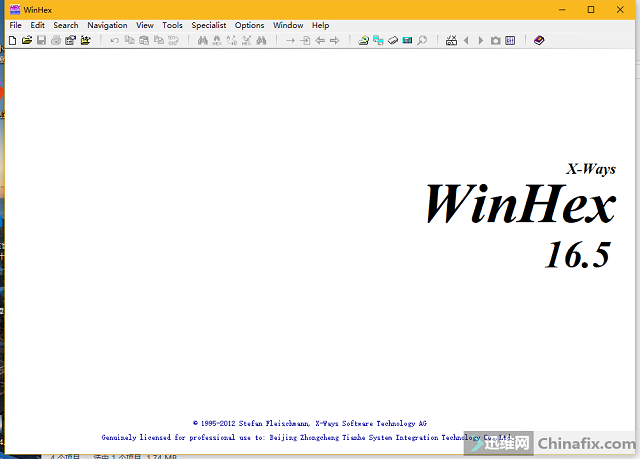Open the Search menu
Viewport: 640px width, 459px height.
pyautogui.click(x=66, y=25)
